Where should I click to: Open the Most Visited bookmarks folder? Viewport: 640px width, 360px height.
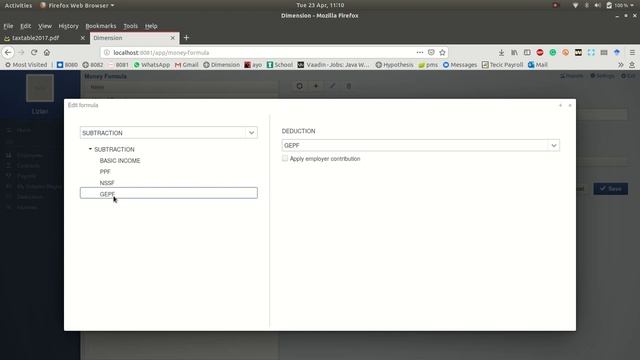26,64
